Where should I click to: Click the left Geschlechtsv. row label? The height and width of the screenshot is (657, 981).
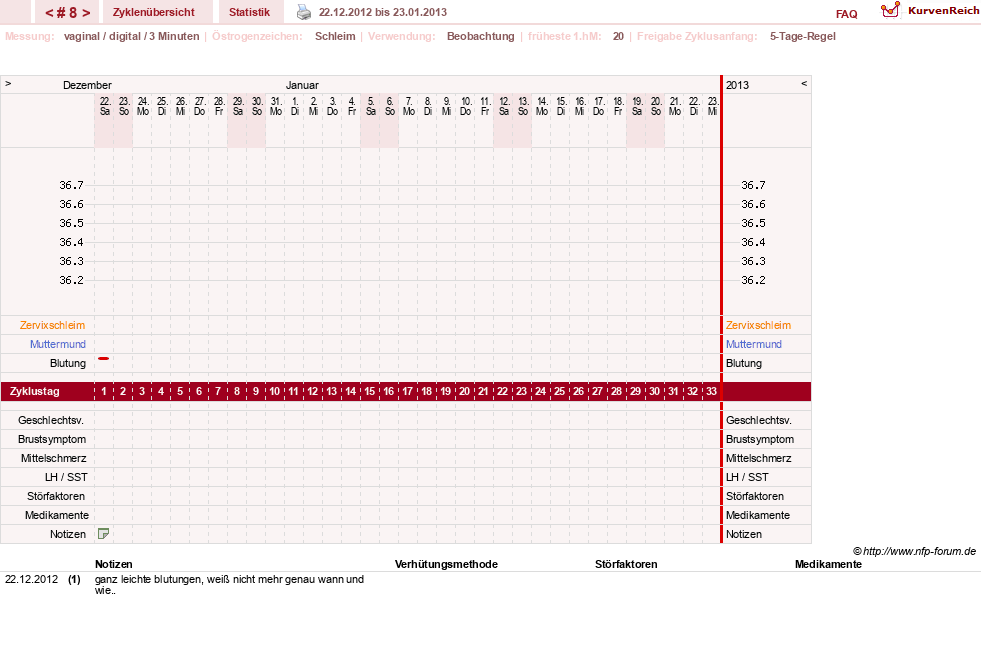point(51,420)
